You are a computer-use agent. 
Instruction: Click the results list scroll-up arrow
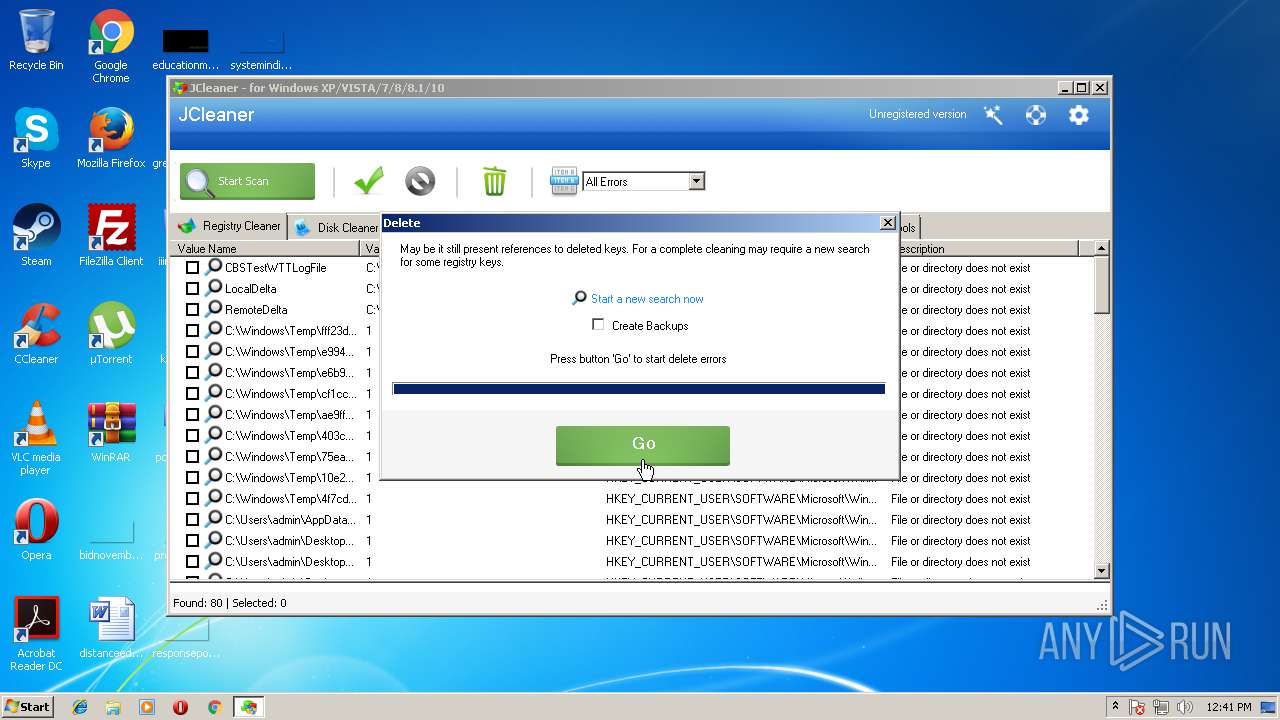tap(1102, 248)
